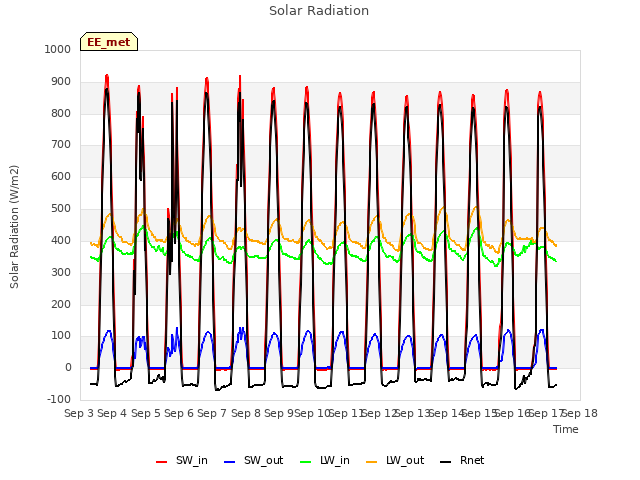Click the 300 y-axis tick label
The width and height of the screenshot is (640, 480).
(61, 272)
